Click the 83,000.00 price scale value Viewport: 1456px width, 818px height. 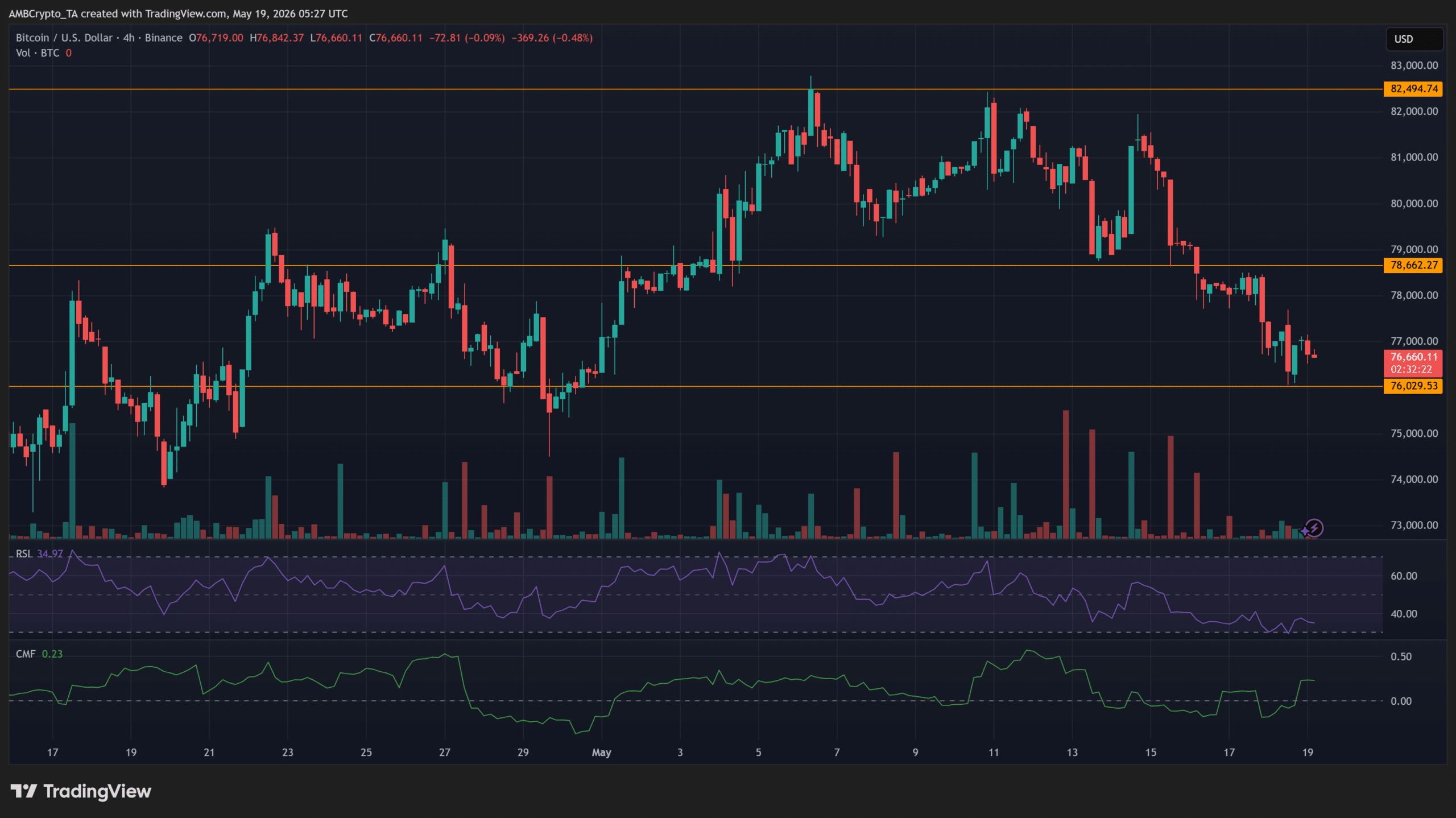1414,65
